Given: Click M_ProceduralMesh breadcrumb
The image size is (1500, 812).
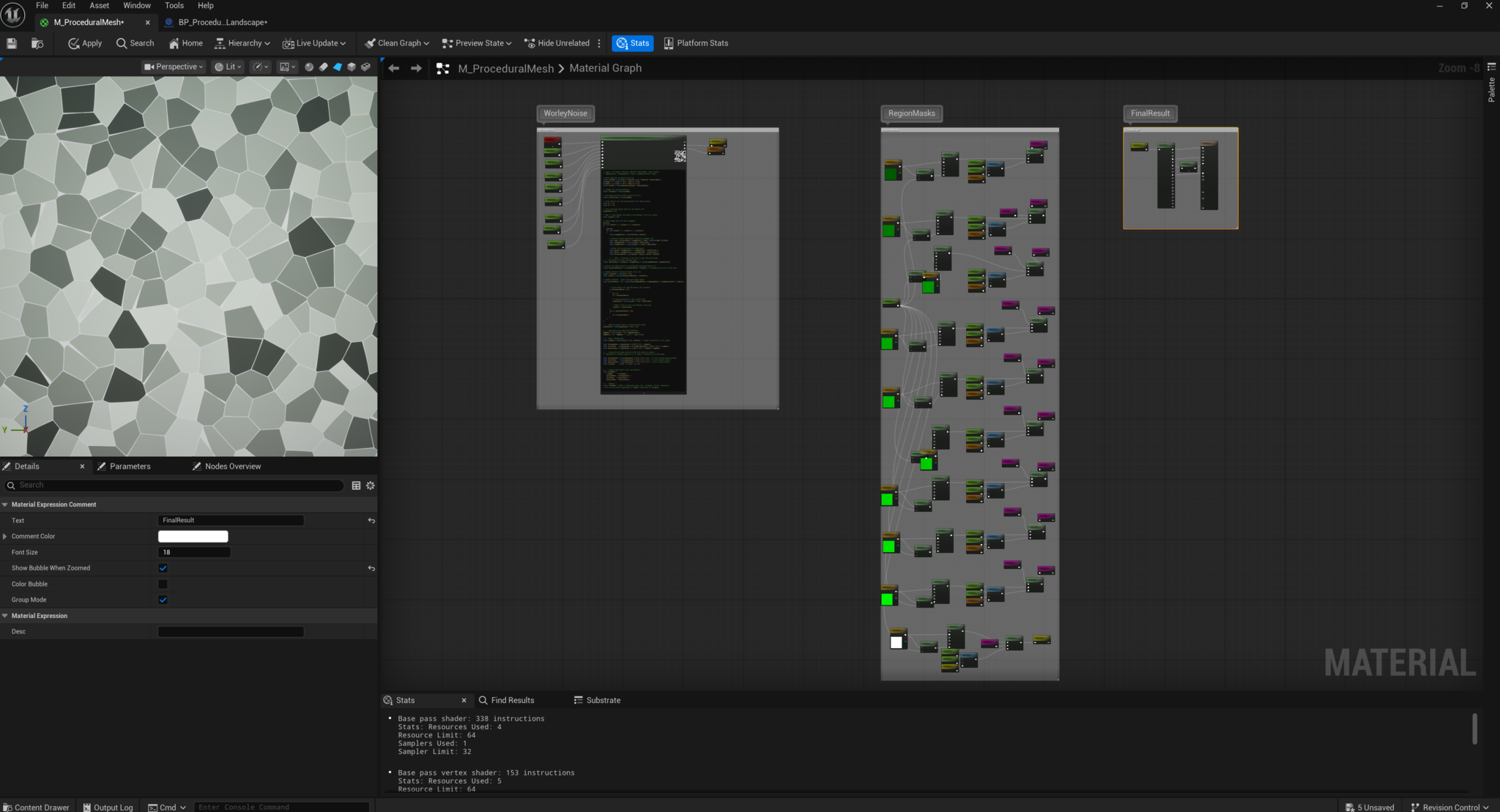Looking at the screenshot, I should [506, 68].
